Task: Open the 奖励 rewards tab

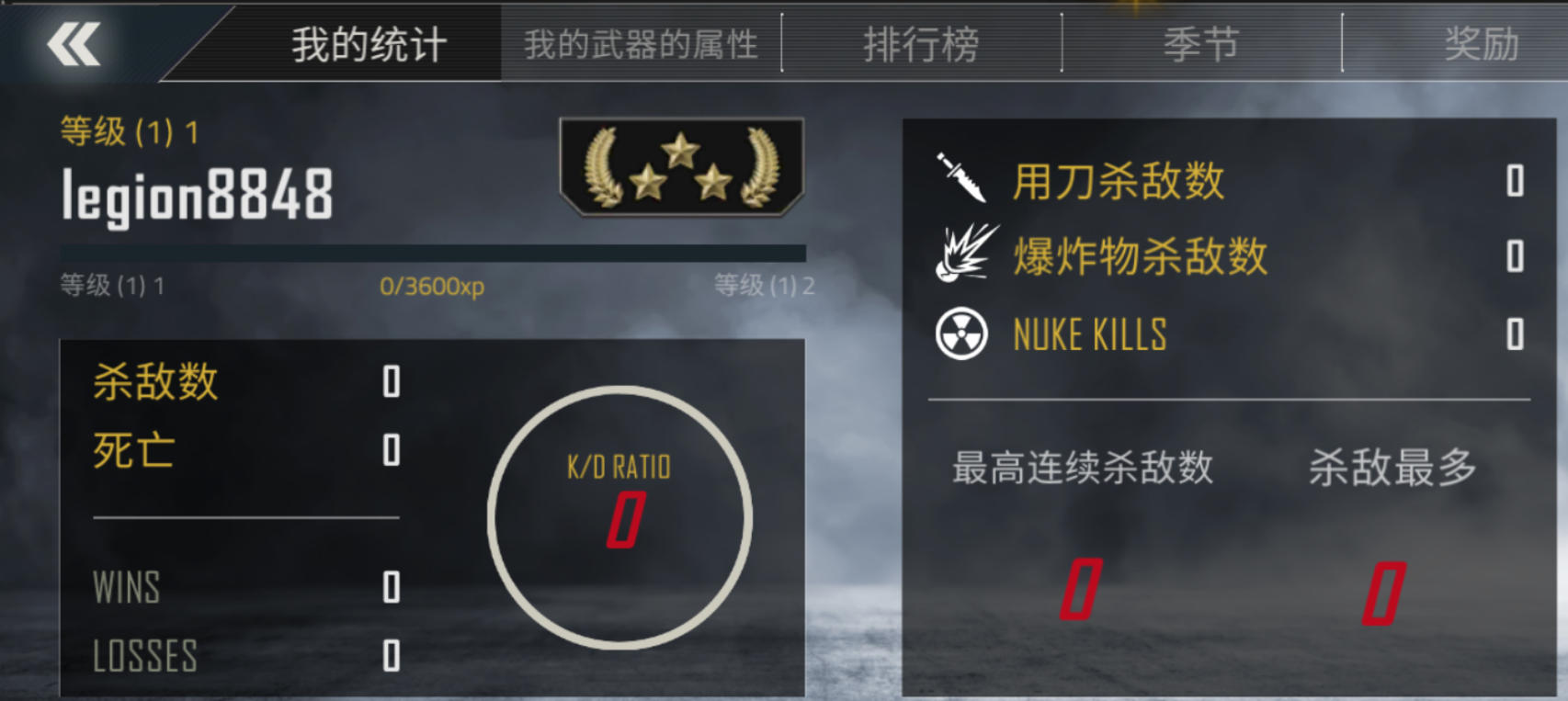Action: 1482,44
